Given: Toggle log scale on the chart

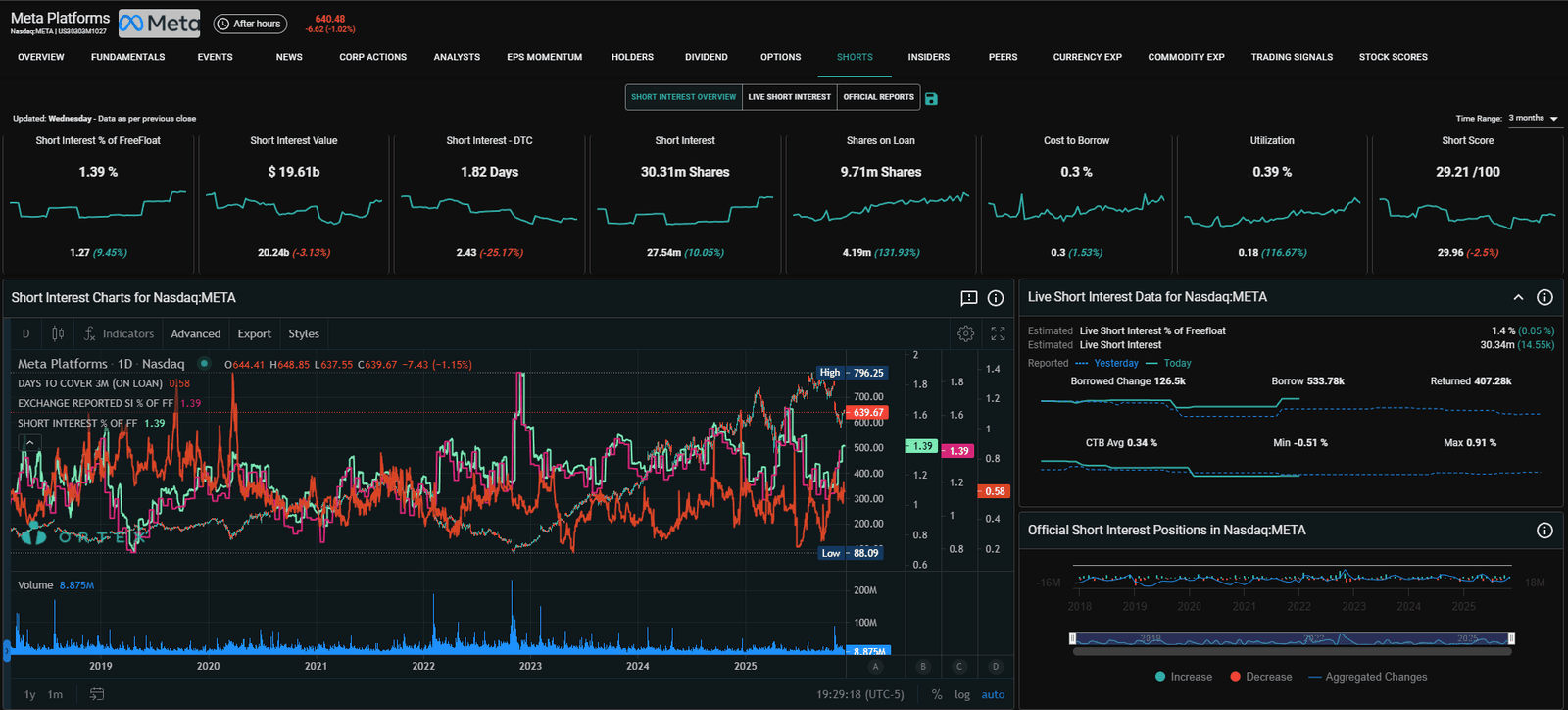Looking at the screenshot, I should pos(961,694).
